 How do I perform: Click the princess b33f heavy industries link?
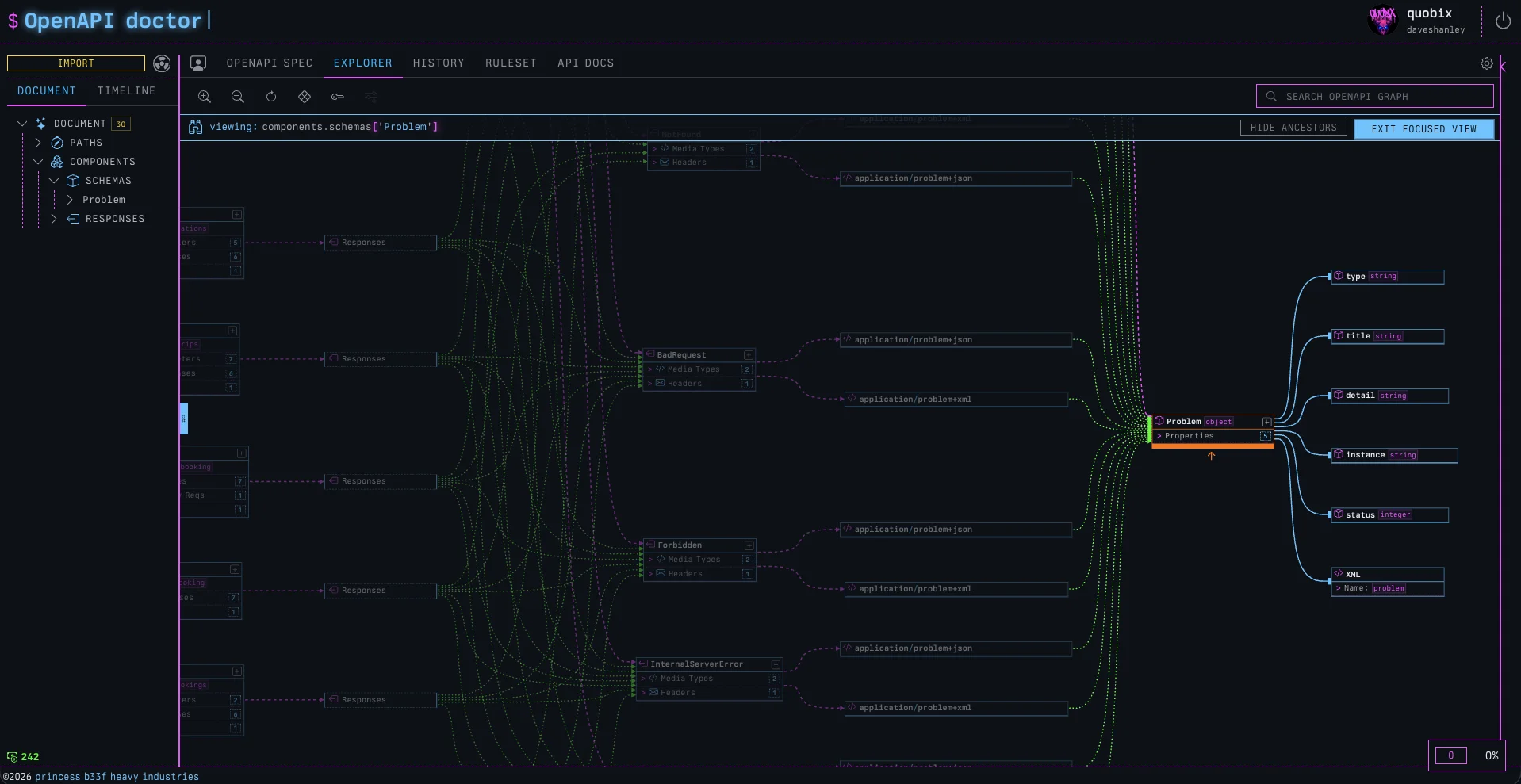pyautogui.click(x=117, y=777)
